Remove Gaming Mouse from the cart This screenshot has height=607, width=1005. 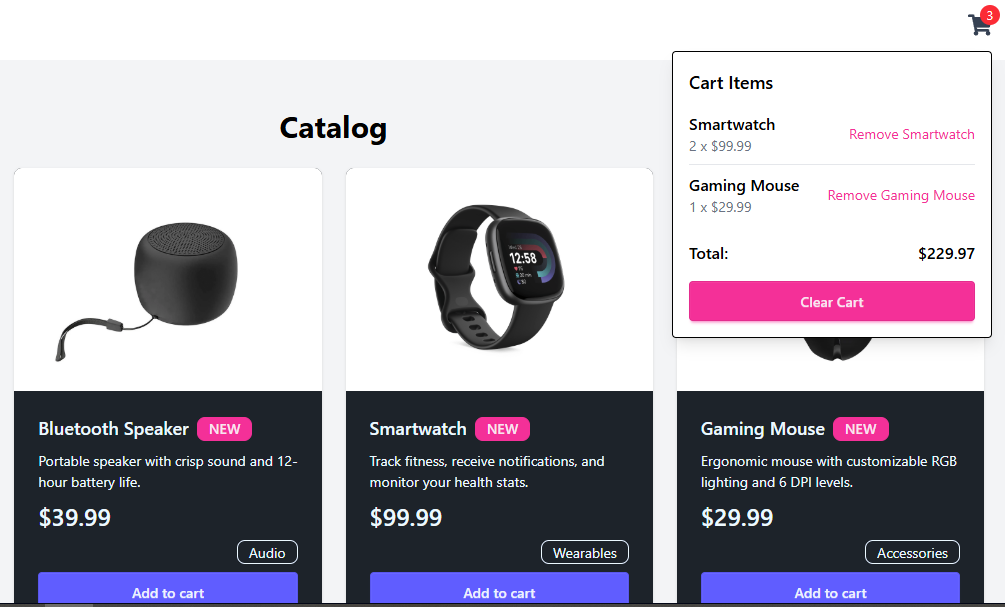[x=901, y=195]
